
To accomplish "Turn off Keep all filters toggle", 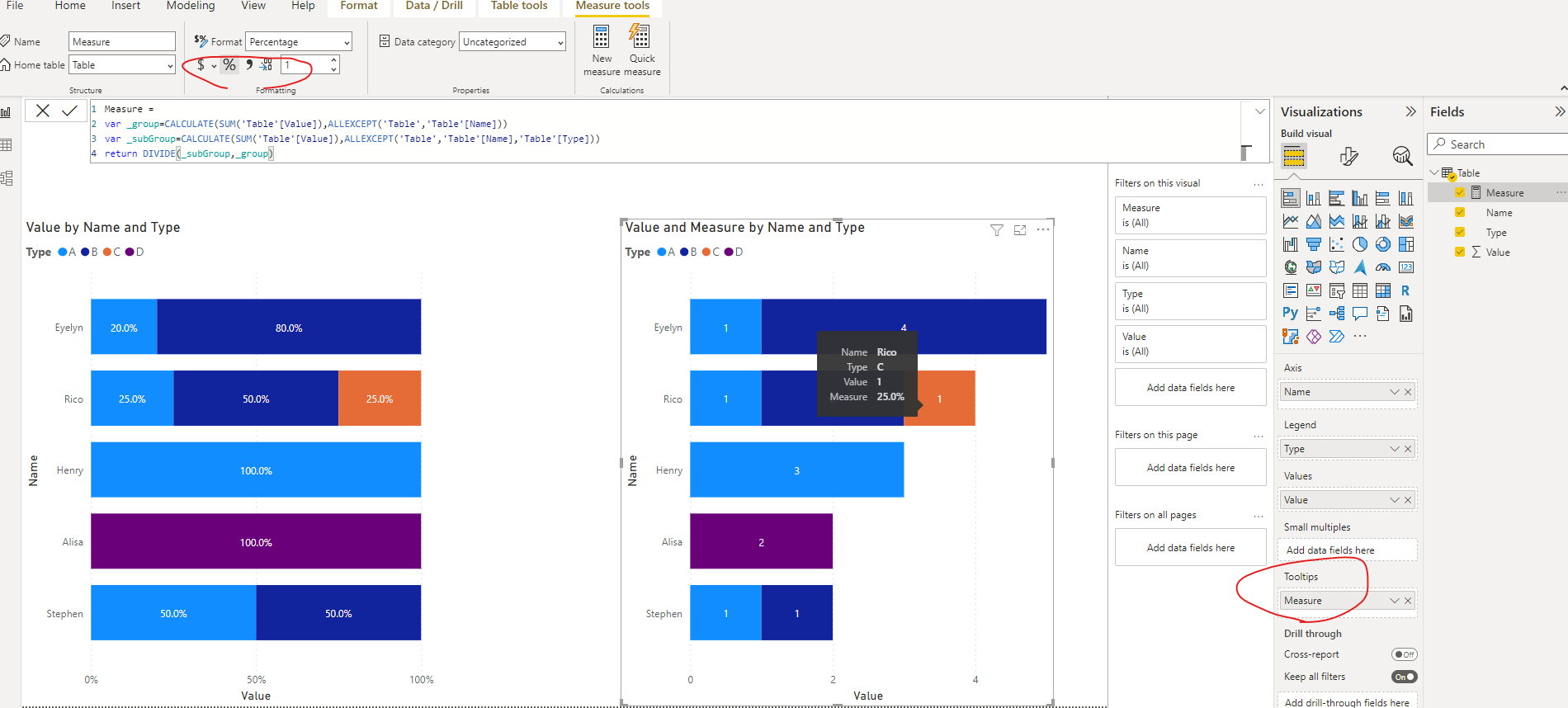I will coord(1404,677).
